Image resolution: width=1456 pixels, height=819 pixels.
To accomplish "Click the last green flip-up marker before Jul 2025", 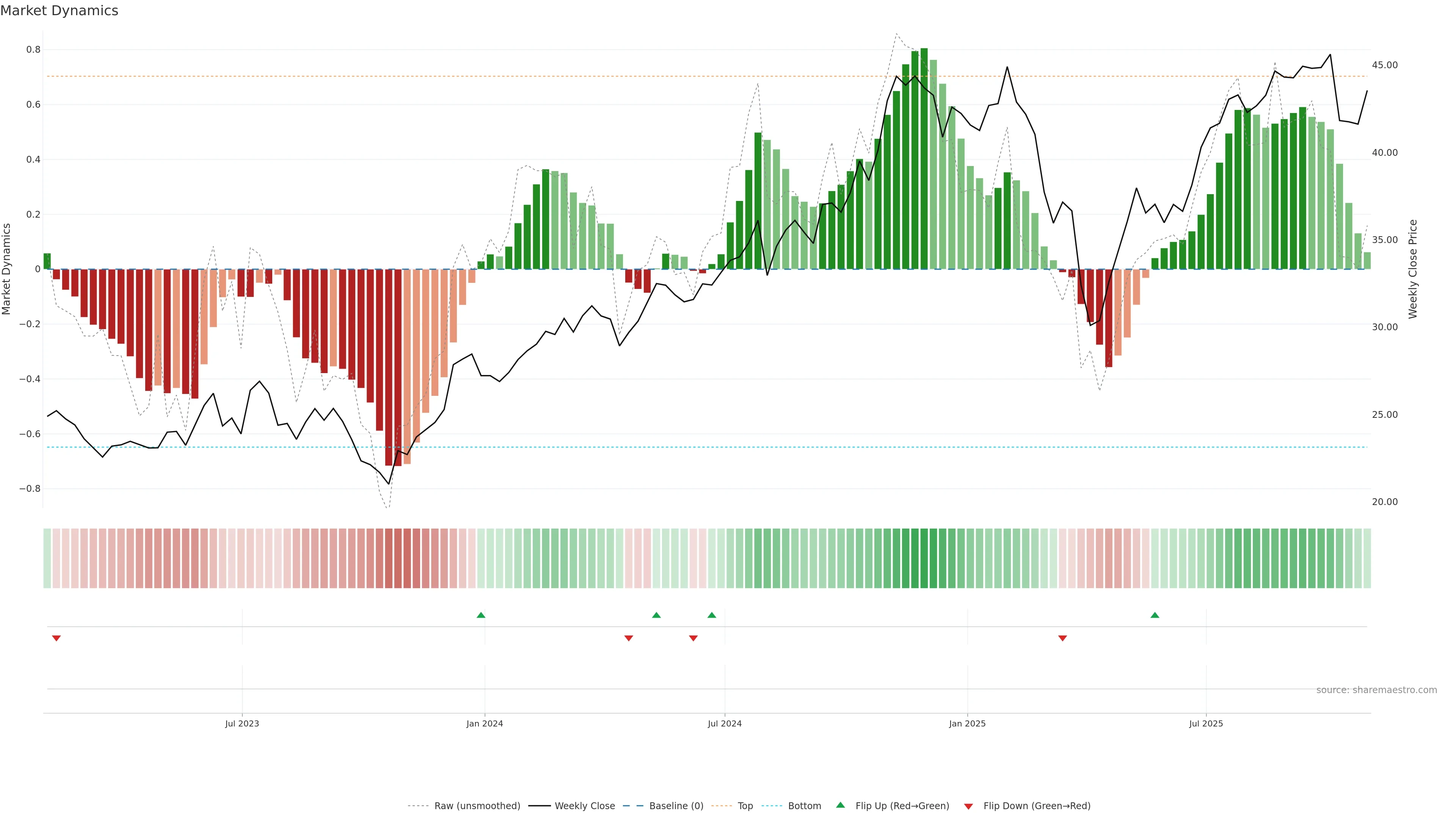I will pos(1155,615).
